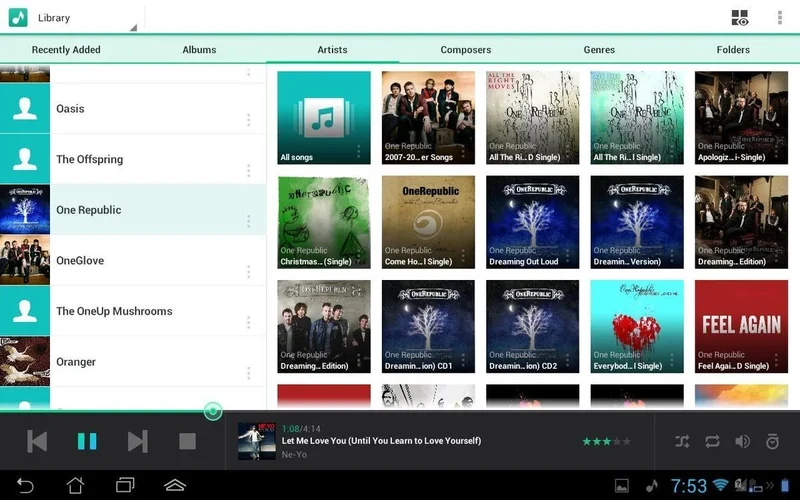800x500 pixels.
Task: Open the volume control
Action: pyautogui.click(x=742, y=441)
